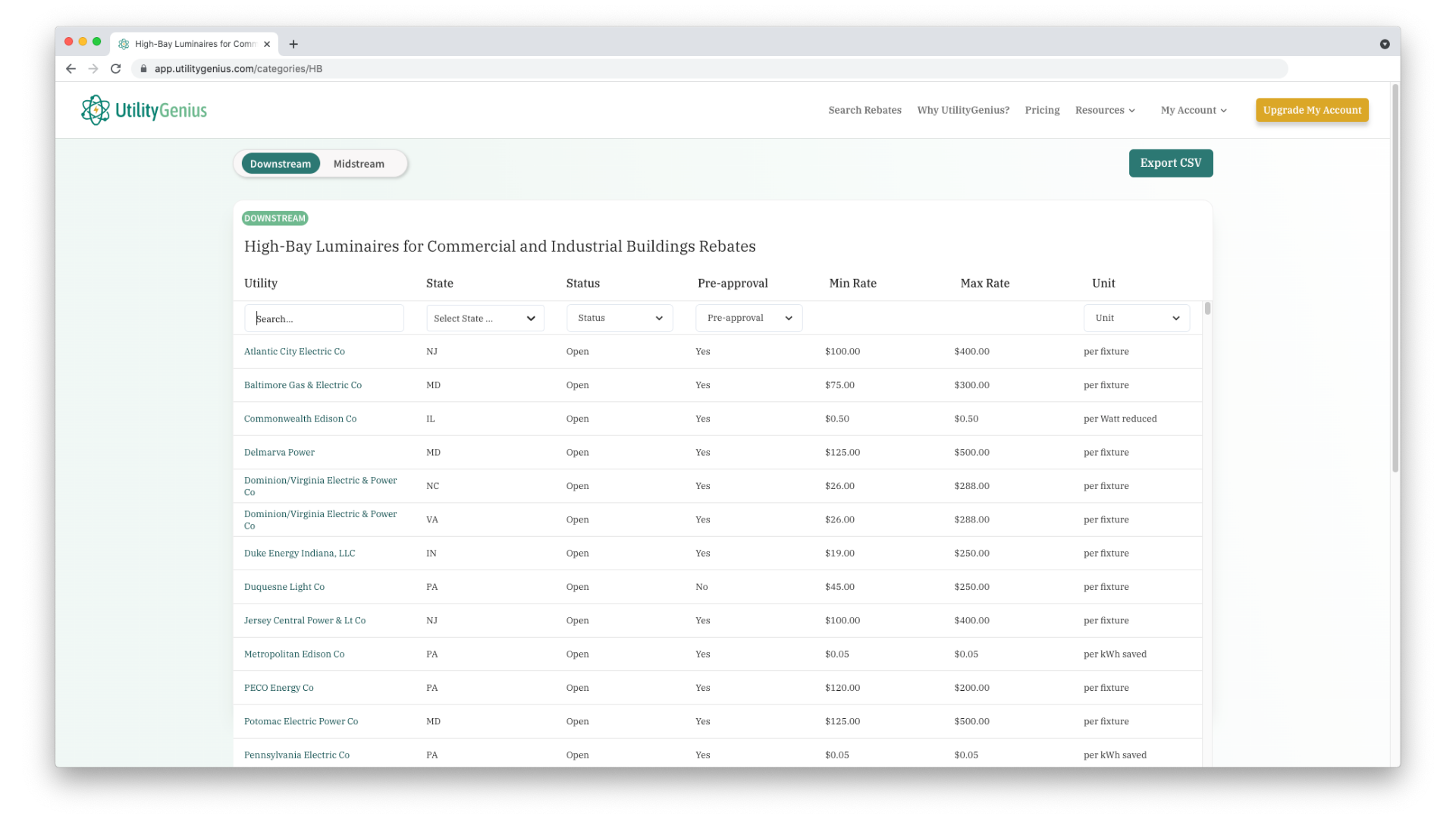Open Metropolitan Edison Co link
The height and width of the screenshot is (819, 1456).
[294, 654]
